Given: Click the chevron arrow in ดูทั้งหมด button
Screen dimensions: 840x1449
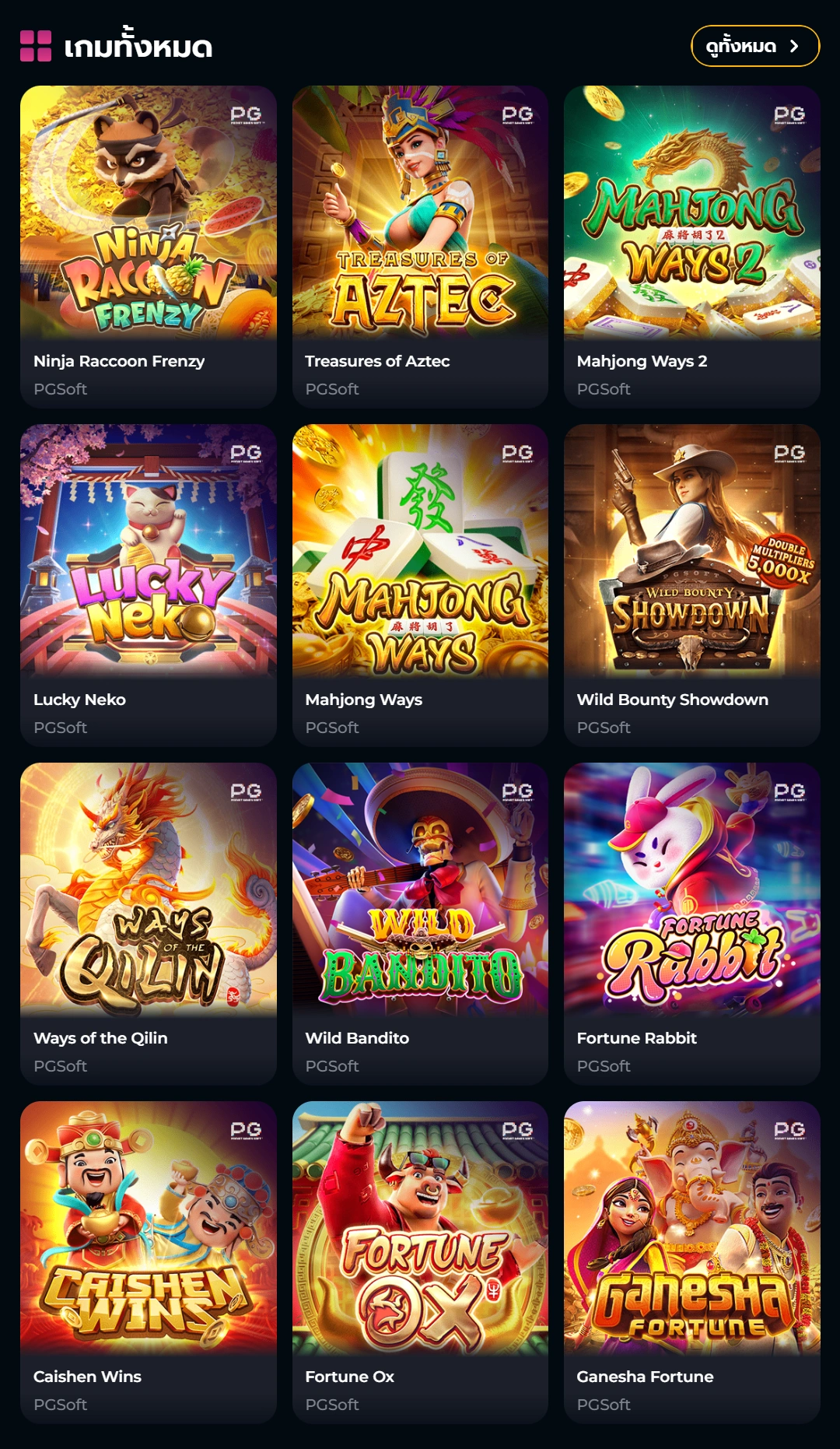Looking at the screenshot, I should coord(794,46).
